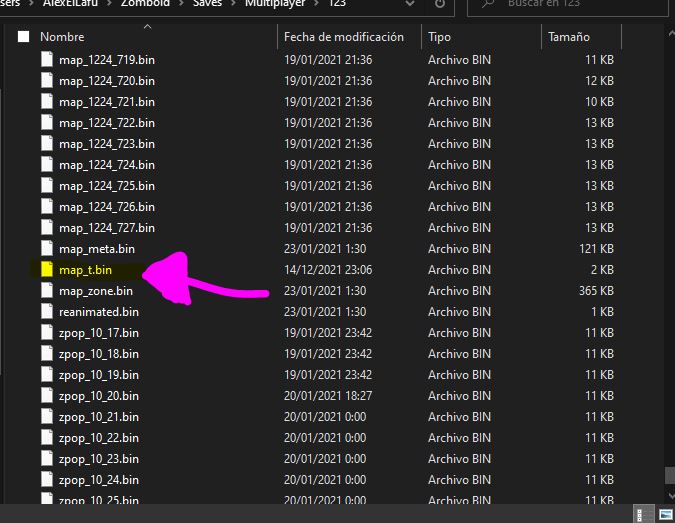Click the scrollbar down arrow

(670, 496)
